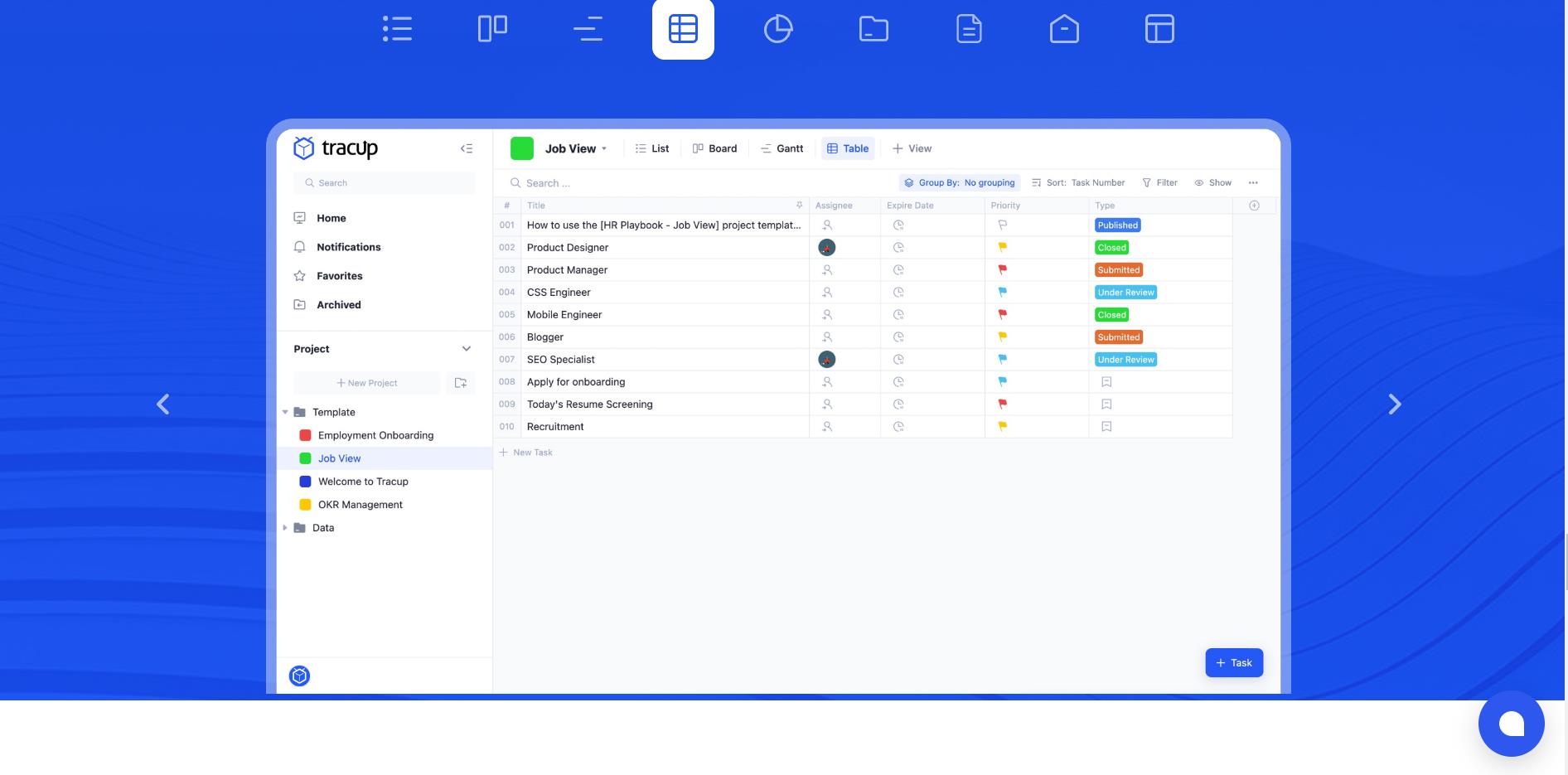Viewport: 1568px width, 775px height.
Task: Click the Tracup cube logo
Action: 303,148
